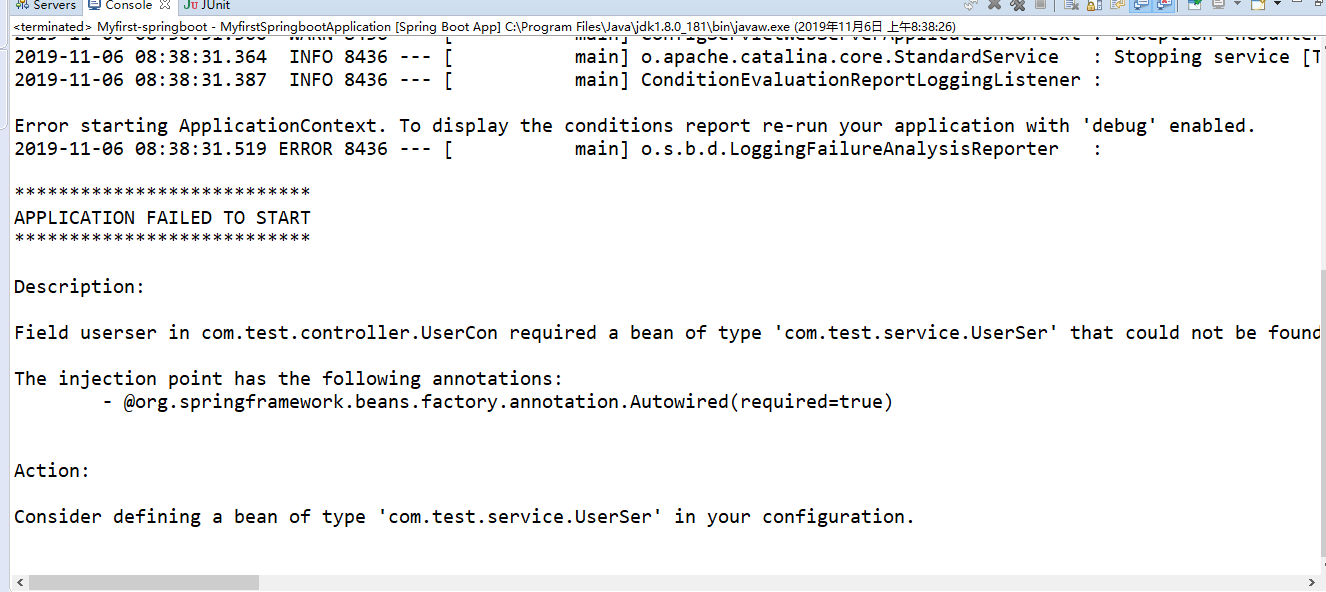Pin the current console
This screenshot has height=592, width=1326.
point(1195,5)
